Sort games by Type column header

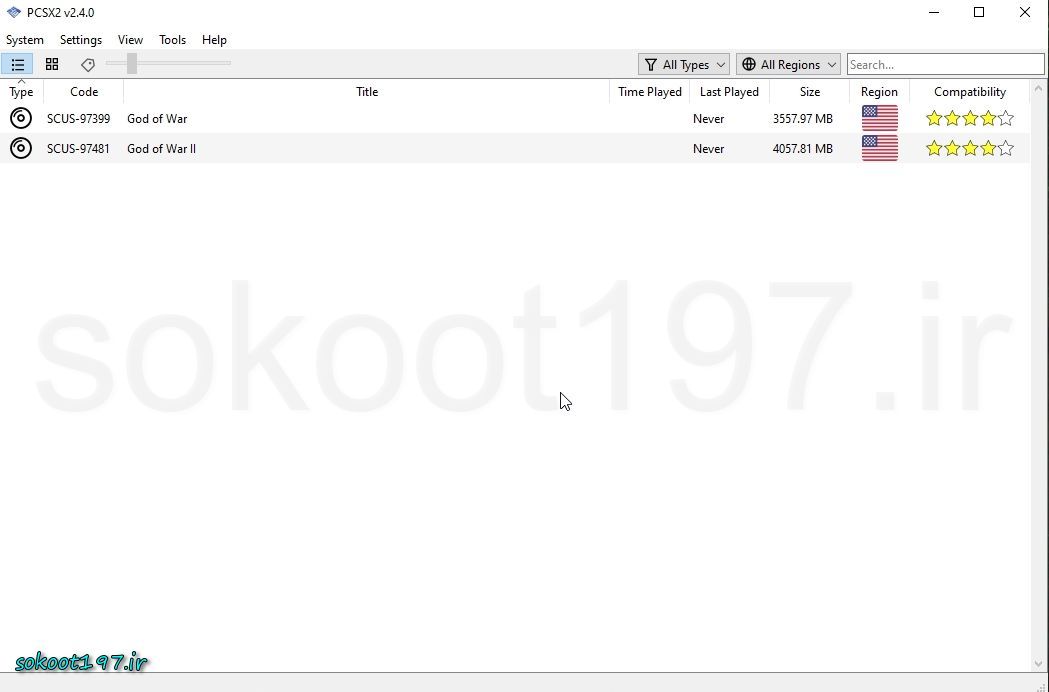[21, 92]
